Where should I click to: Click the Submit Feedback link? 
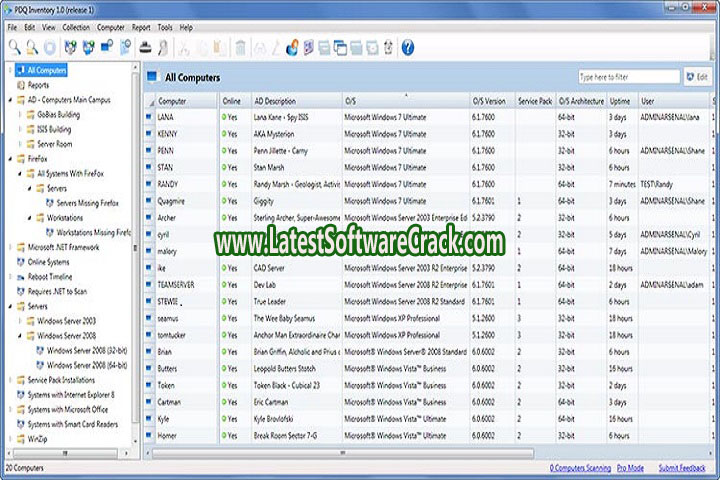pyautogui.click(x=682, y=468)
